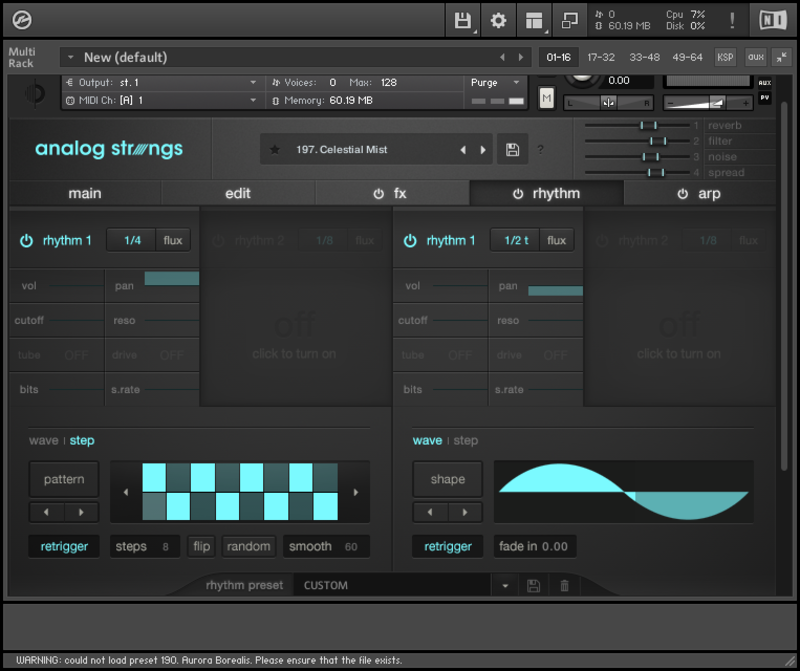This screenshot has width=800, height=671.
Task: Open the arp tab
Action: click(x=709, y=194)
